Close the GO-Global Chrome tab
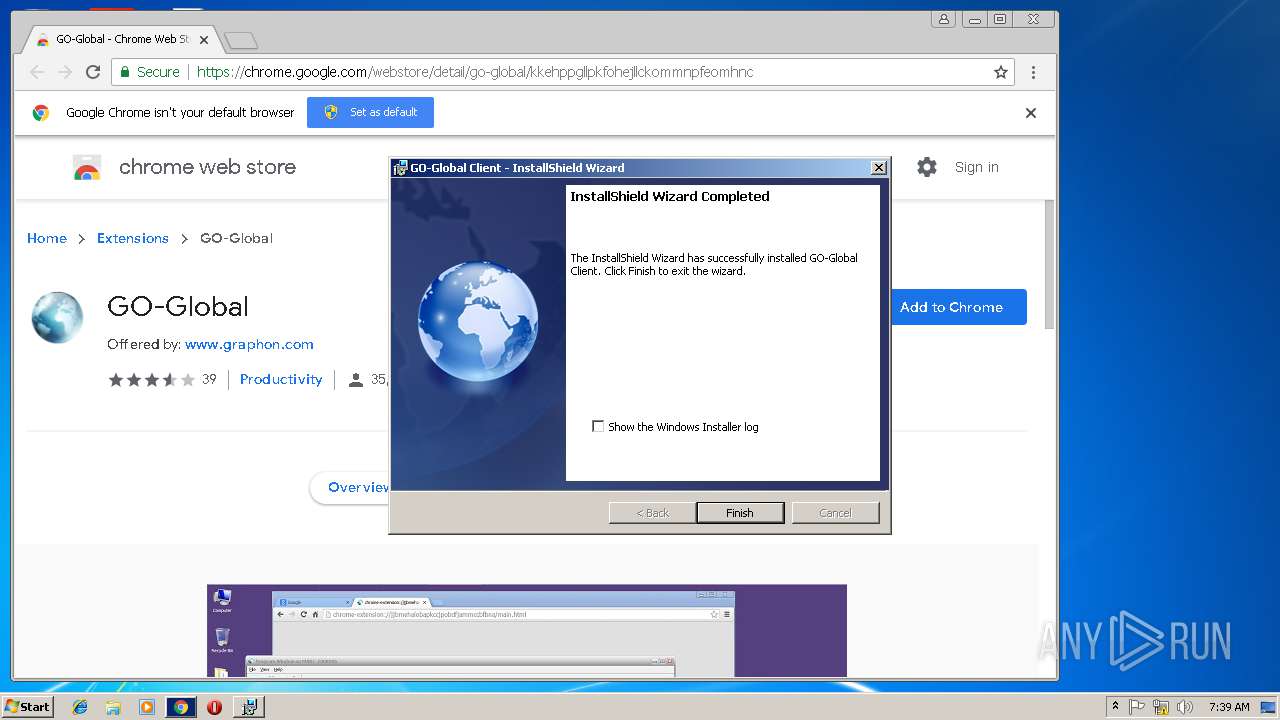 204,40
